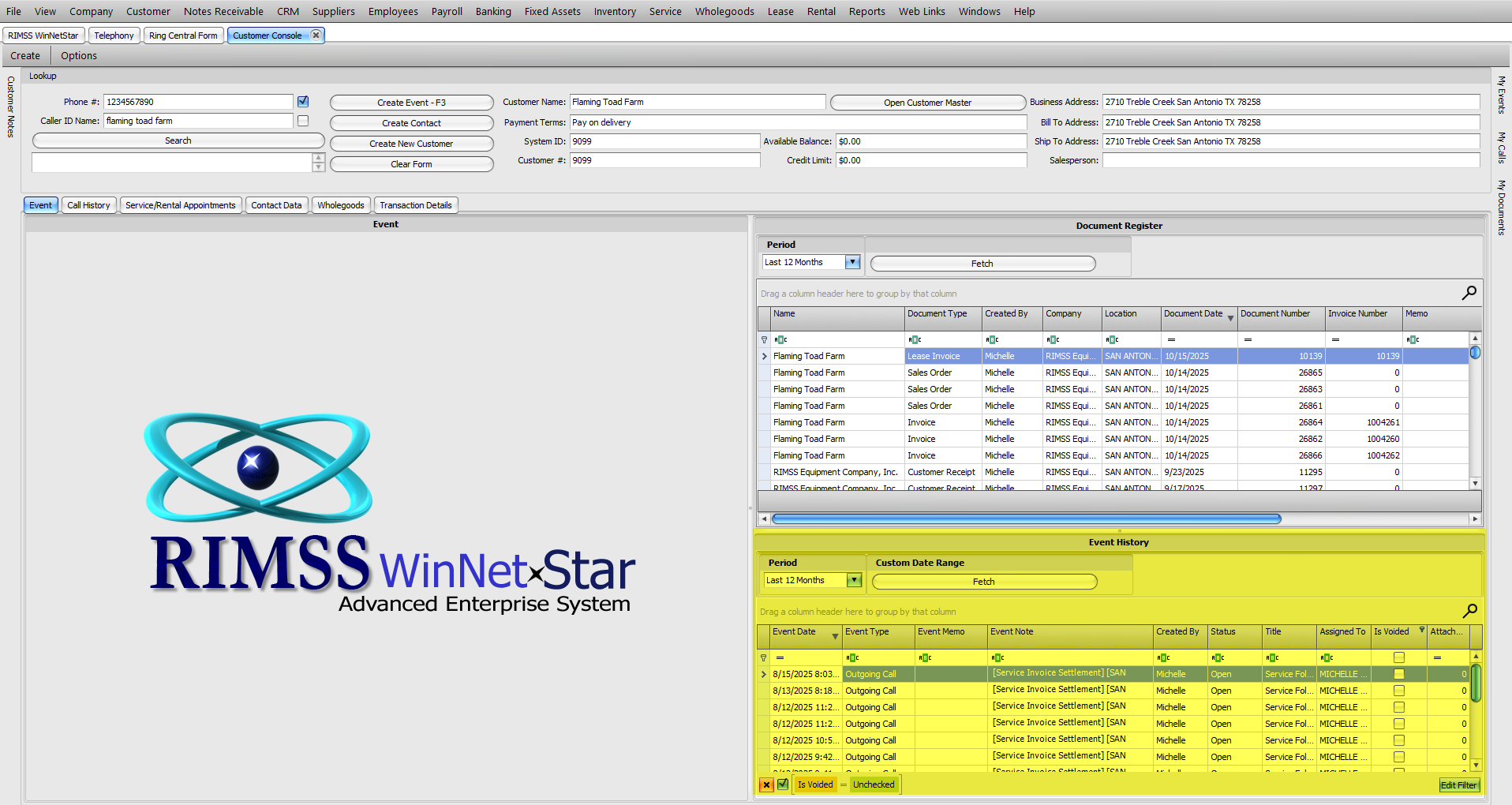The image size is (1512, 805).
Task: Click Document Type filter condition icon
Action: (915, 339)
